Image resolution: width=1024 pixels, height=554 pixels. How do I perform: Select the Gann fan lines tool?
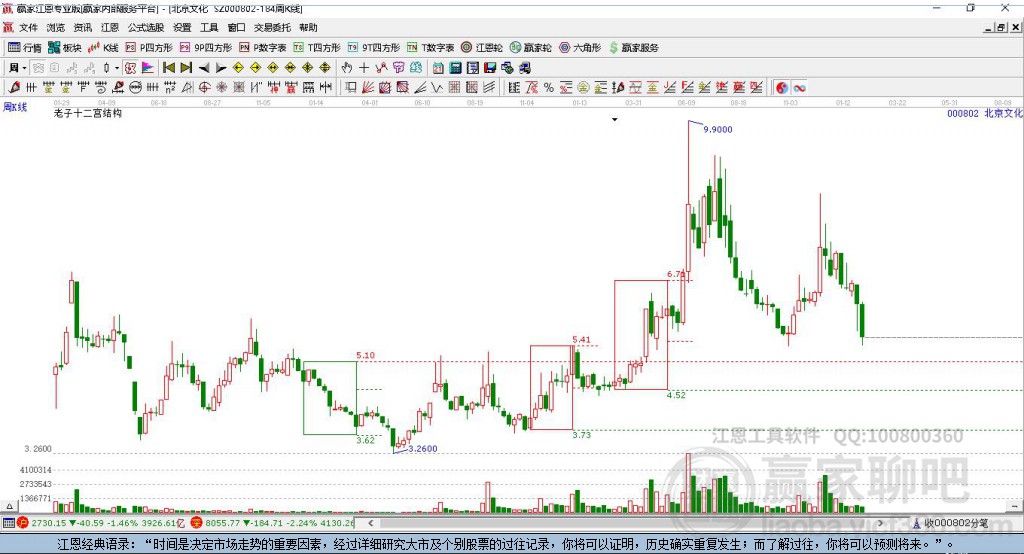click(x=368, y=88)
